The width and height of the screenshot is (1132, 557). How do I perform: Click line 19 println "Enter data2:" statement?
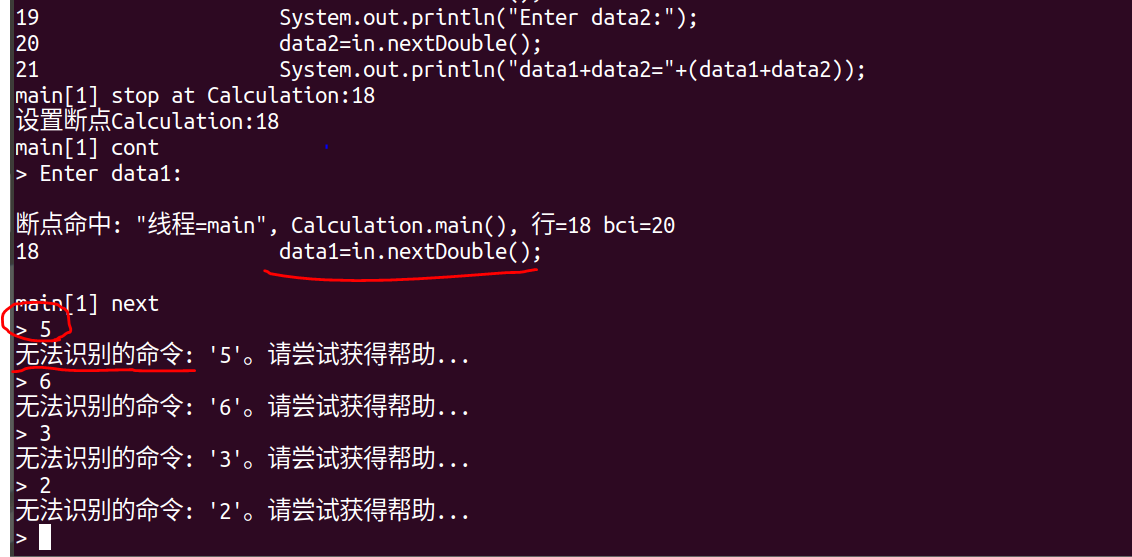pyautogui.click(x=489, y=17)
